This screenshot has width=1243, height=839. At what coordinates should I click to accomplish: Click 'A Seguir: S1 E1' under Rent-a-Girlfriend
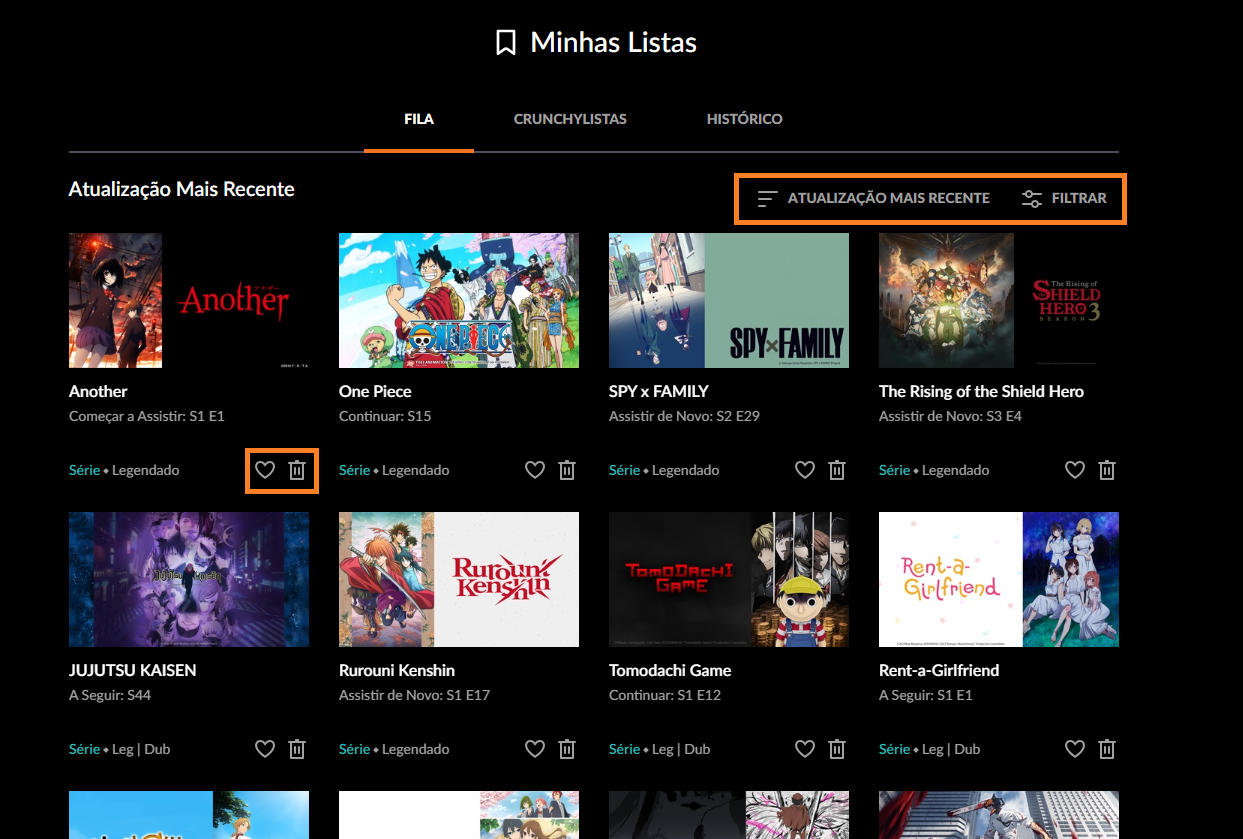[925, 695]
